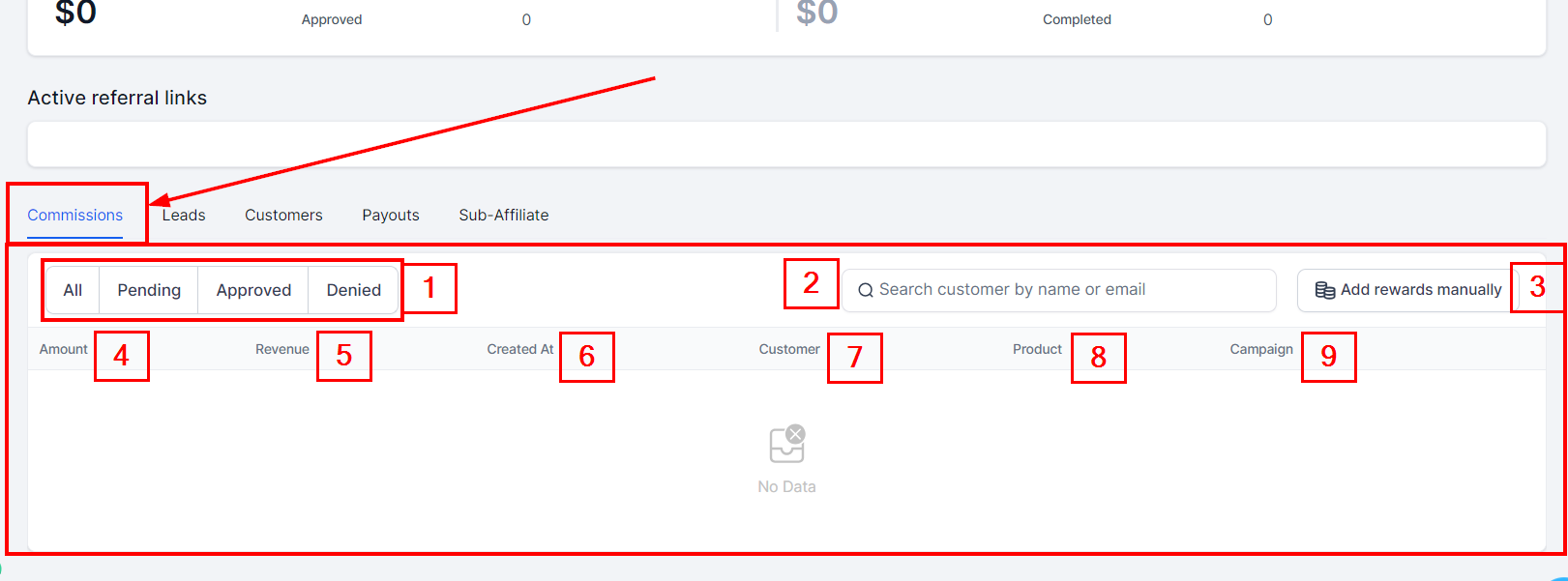Click the Campaign column header
The width and height of the screenshot is (1568, 581).
tap(1261, 349)
